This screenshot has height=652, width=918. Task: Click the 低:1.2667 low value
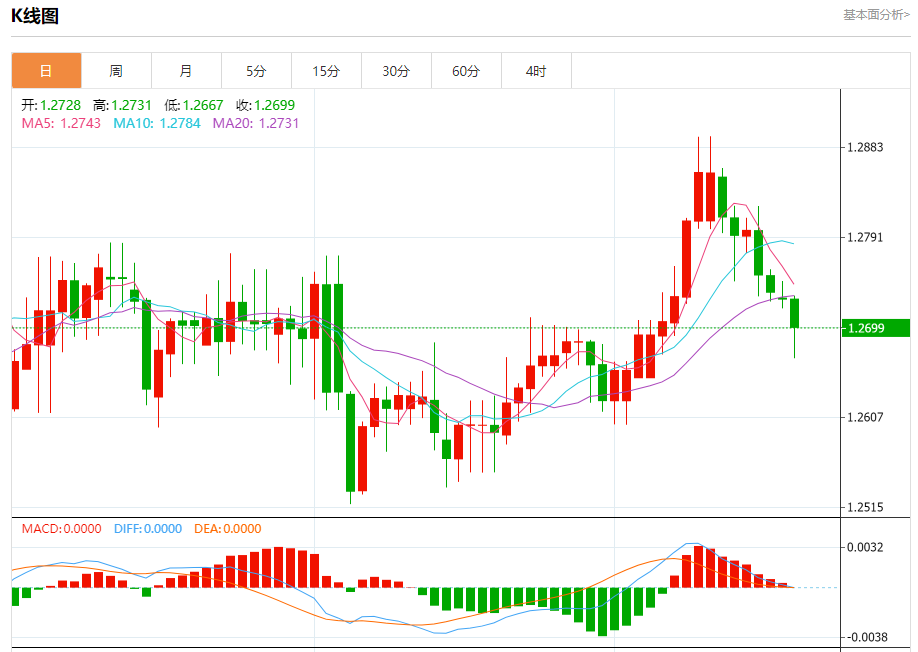[x=194, y=105]
